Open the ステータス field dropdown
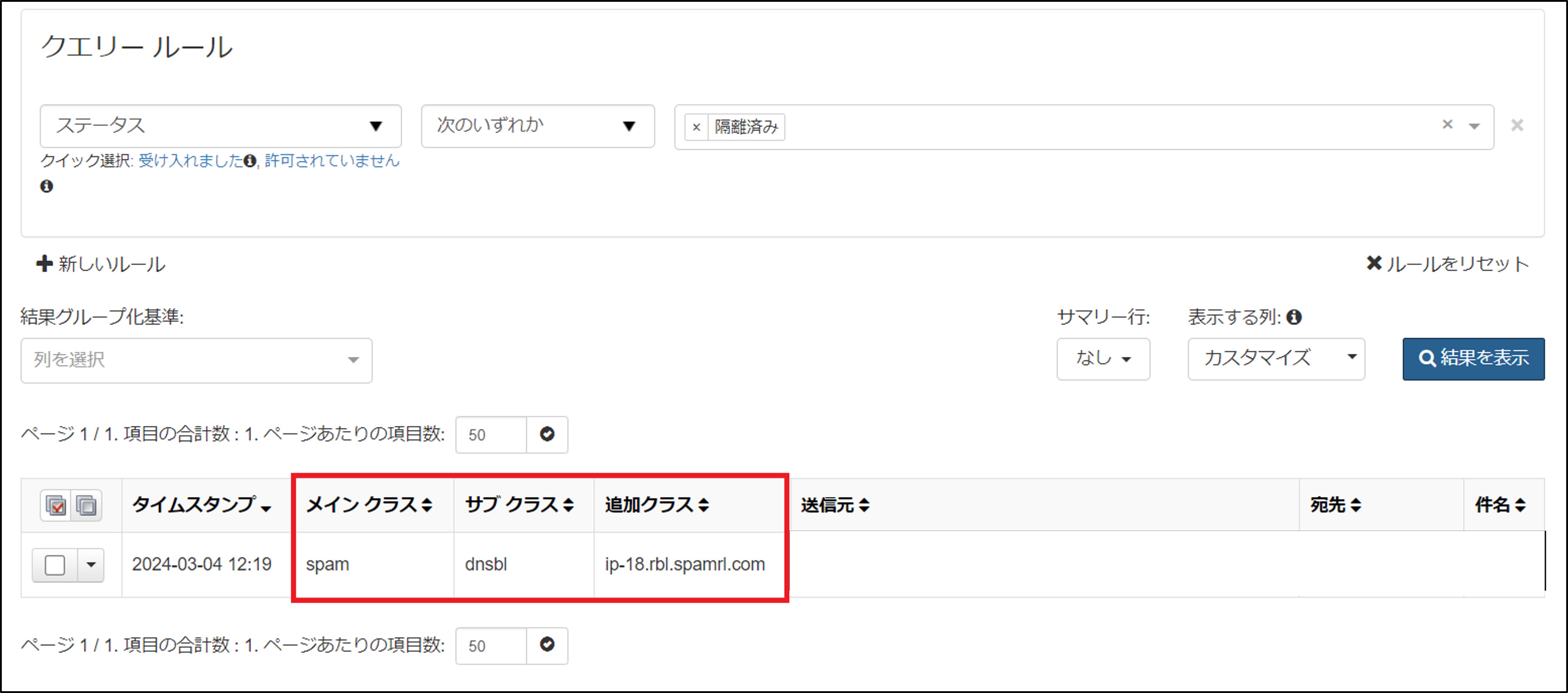The width and height of the screenshot is (1568, 693). click(x=220, y=126)
